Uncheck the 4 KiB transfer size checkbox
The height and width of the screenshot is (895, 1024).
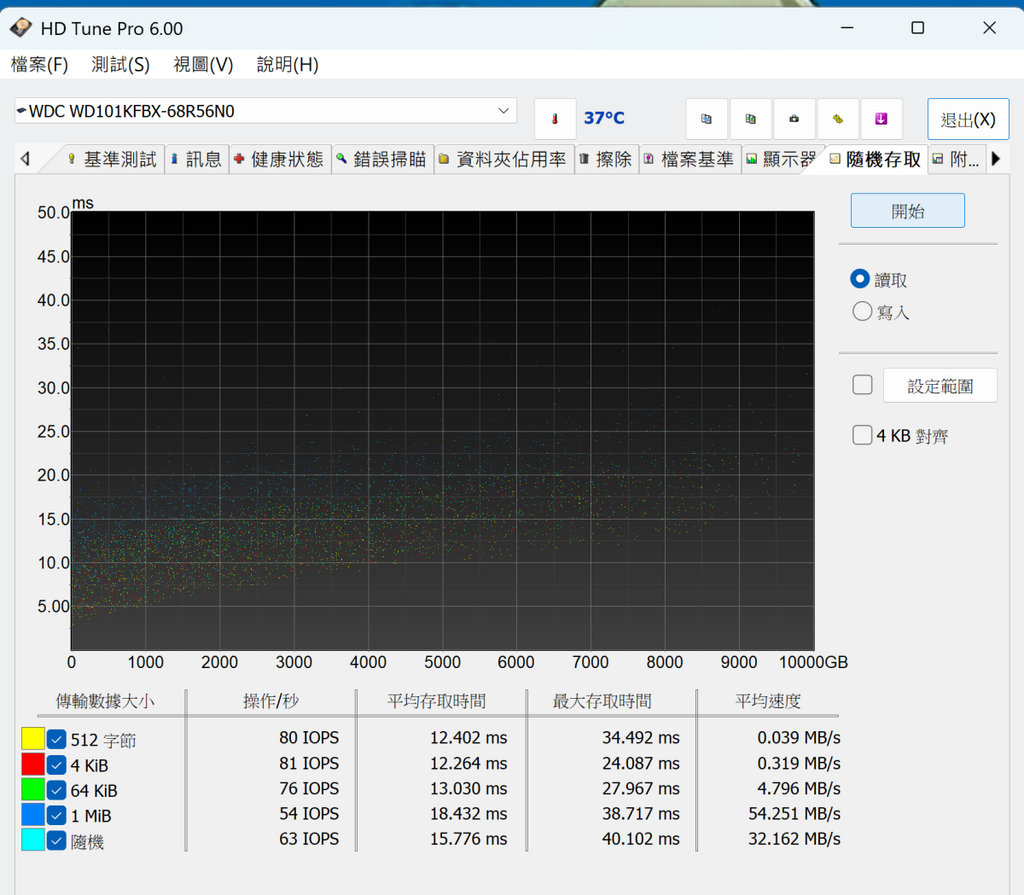coord(56,764)
